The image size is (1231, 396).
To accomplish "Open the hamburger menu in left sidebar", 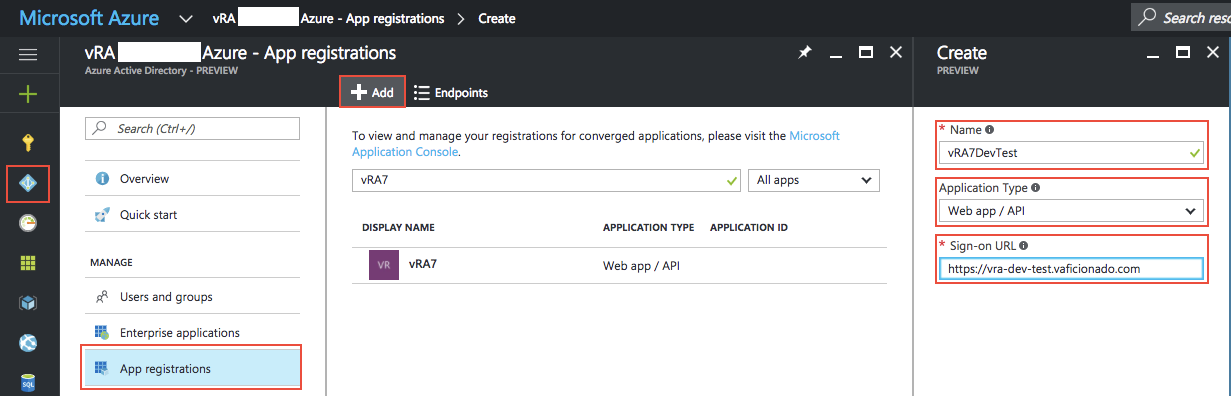I will pyautogui.click(x=28, y=55).
